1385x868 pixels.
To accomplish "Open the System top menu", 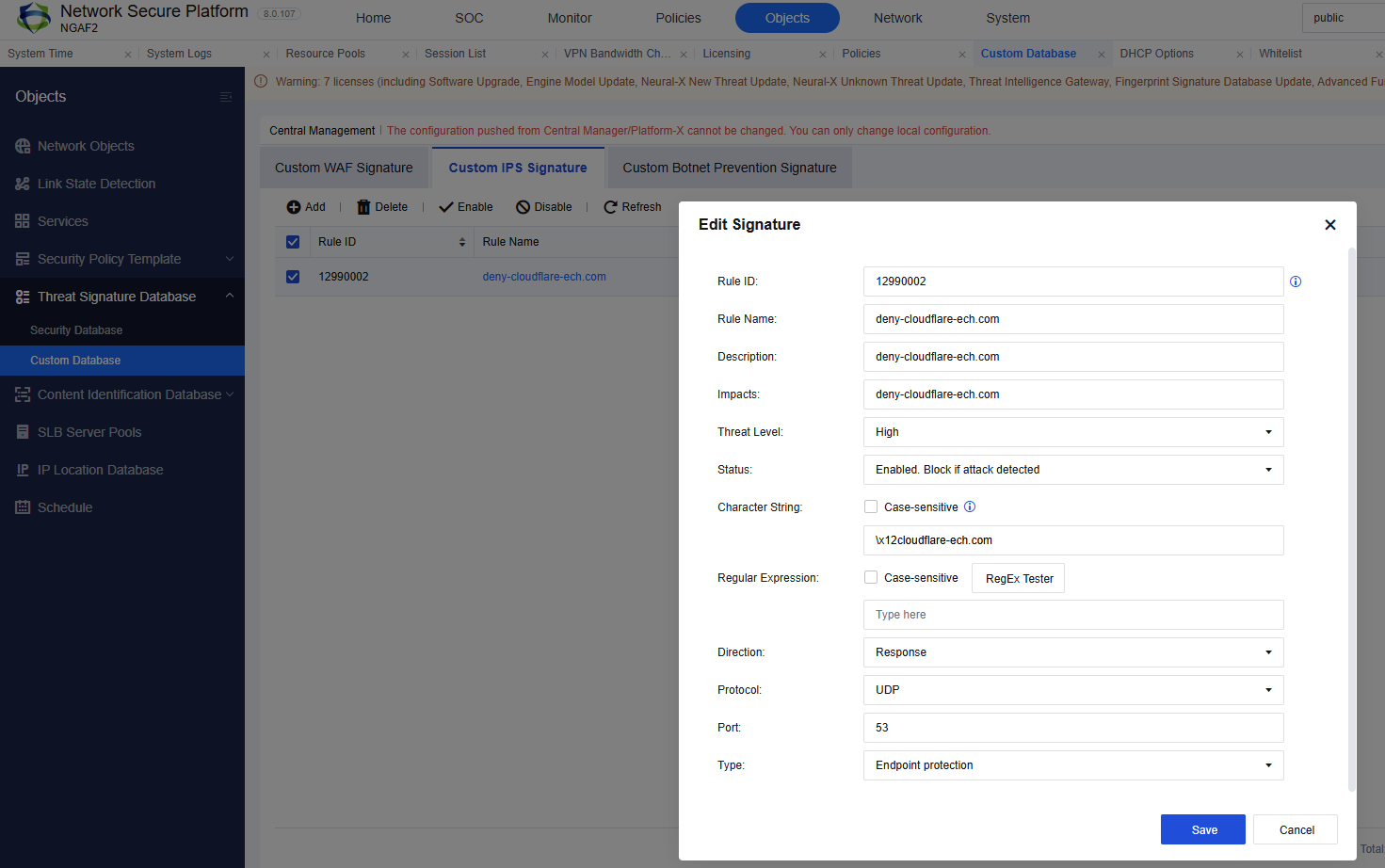I will (x=1007, y=18).
